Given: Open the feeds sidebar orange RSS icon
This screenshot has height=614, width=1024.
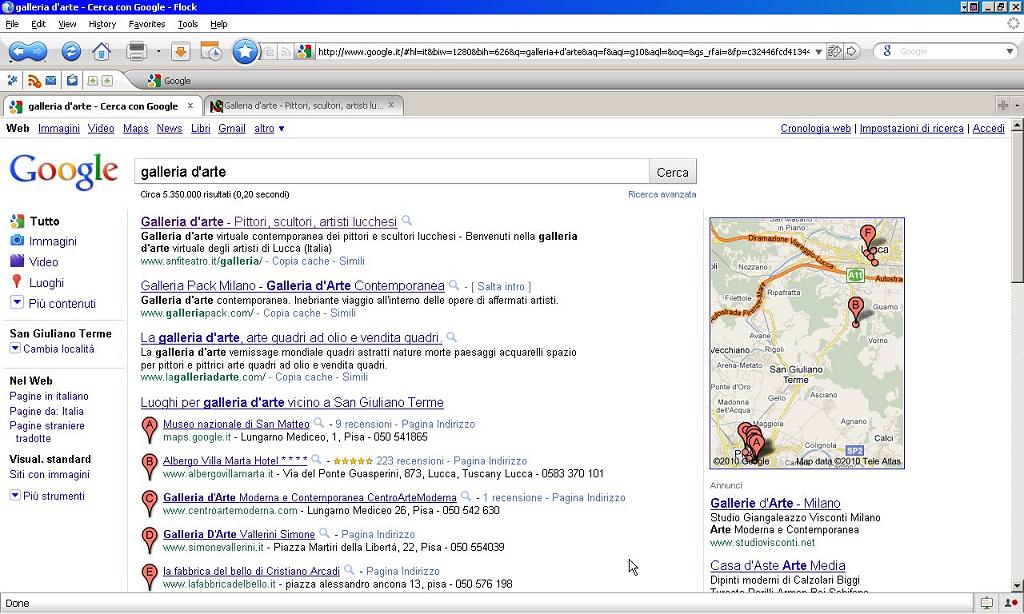Looking at the screenshot, I should coord(34,80).
